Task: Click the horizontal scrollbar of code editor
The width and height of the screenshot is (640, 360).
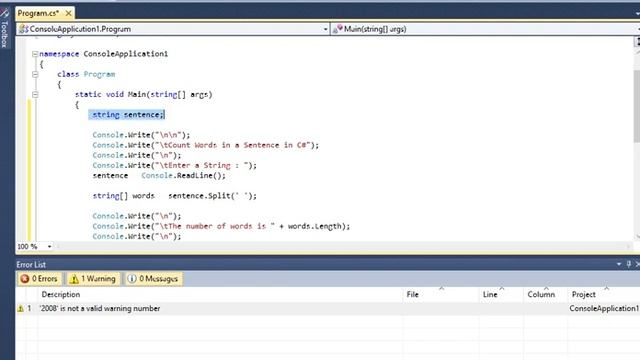Action: 343,247
